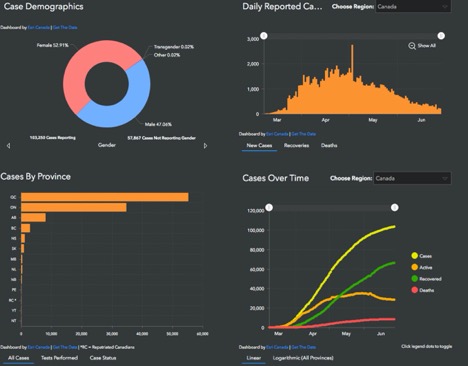Click left range handle of Cases Over Time
The image size is (468, 366).
tap(269, 208)
